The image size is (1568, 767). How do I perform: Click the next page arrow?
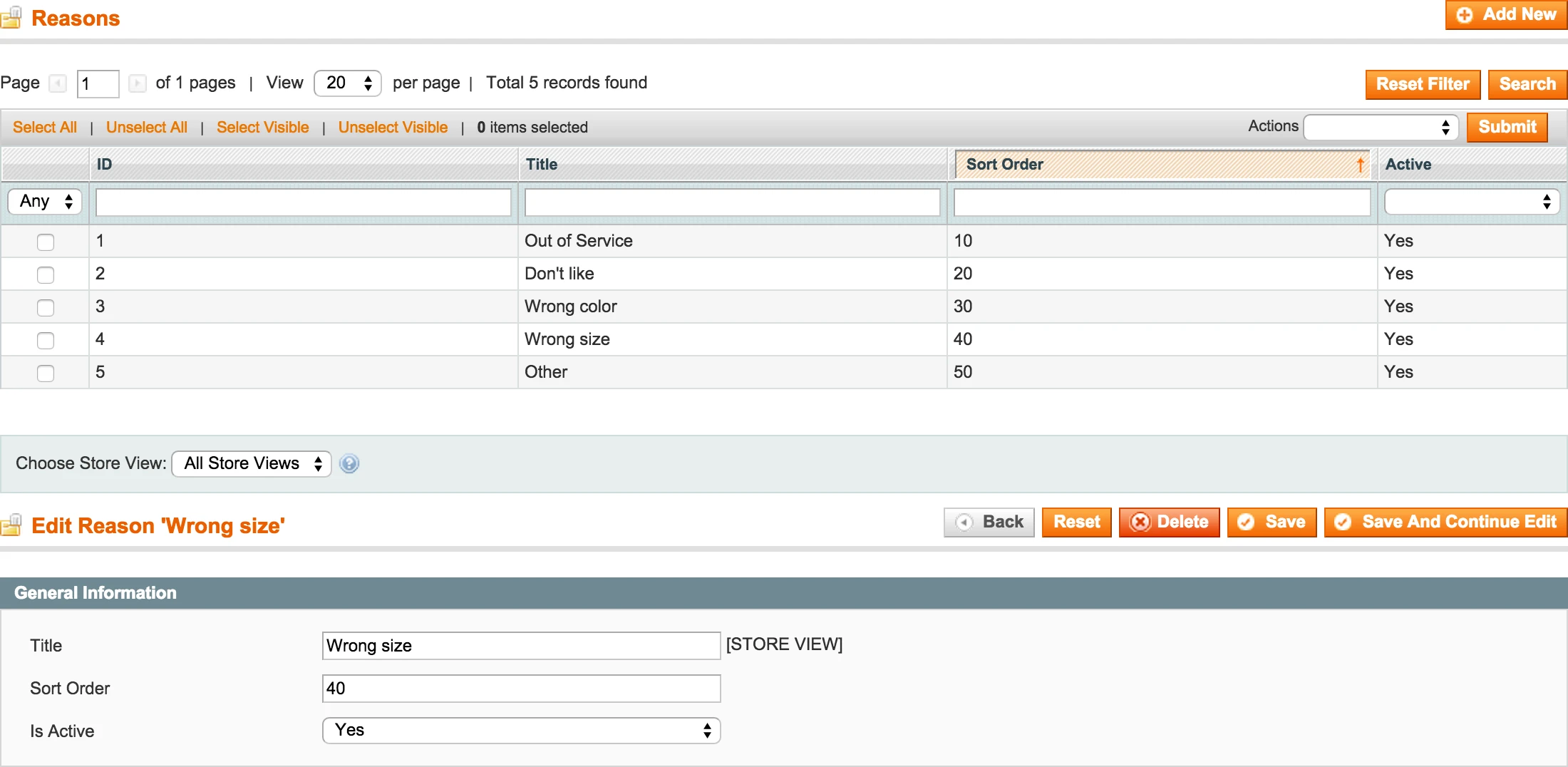click(x=137, y=83)
